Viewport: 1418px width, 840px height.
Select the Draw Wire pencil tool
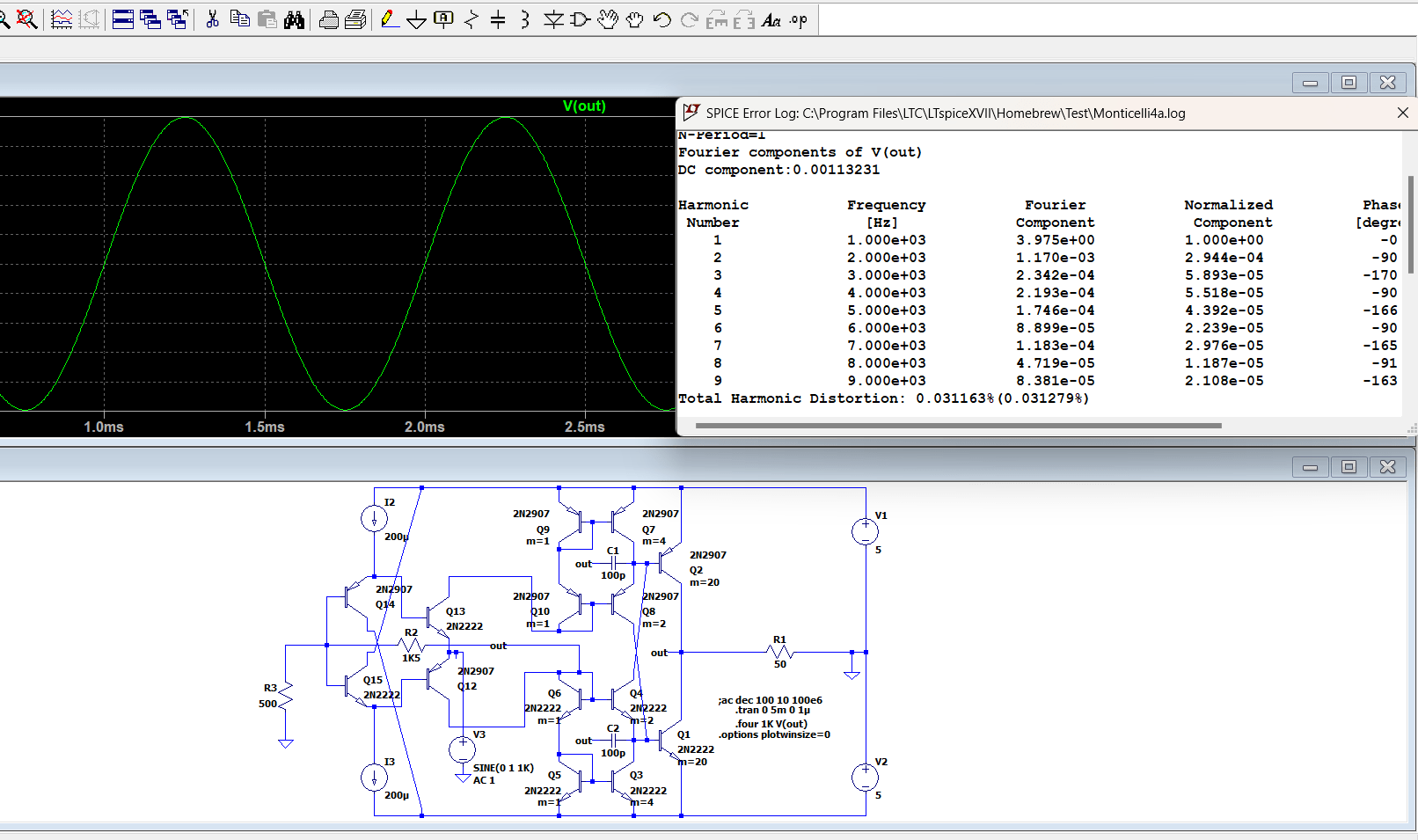tap(390, 19)
